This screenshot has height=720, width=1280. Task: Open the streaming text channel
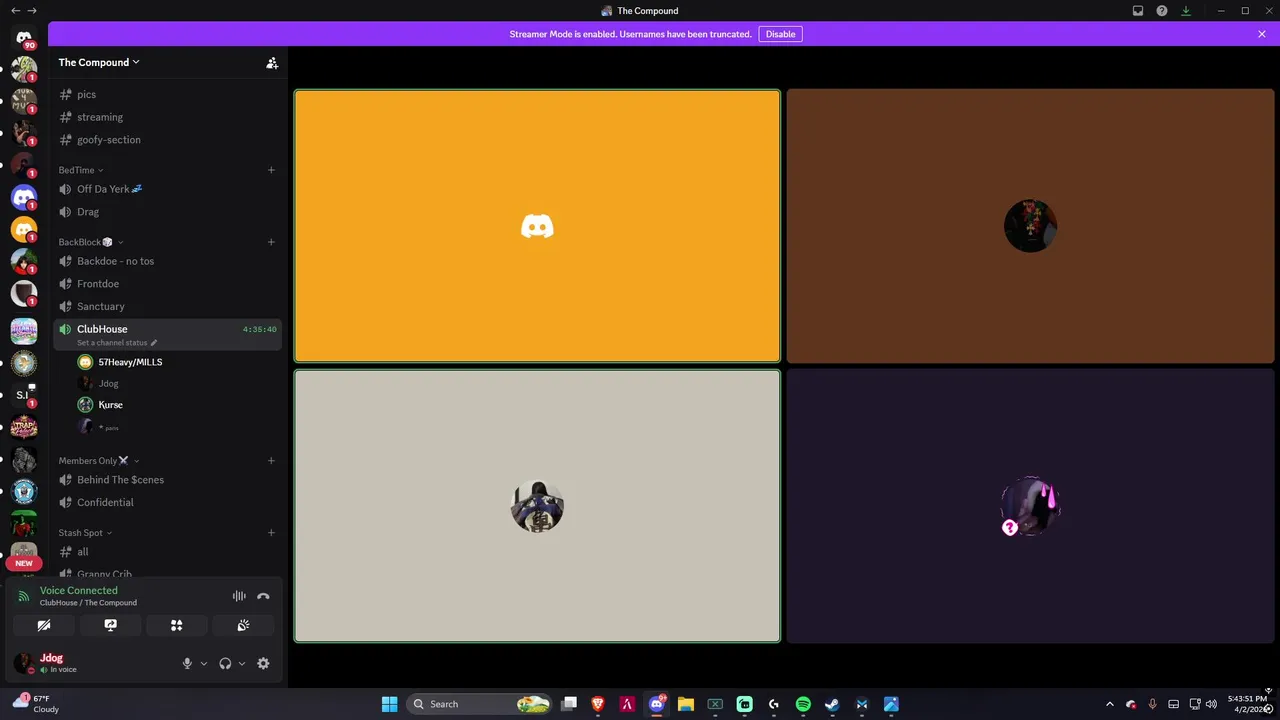pos(166,117)
